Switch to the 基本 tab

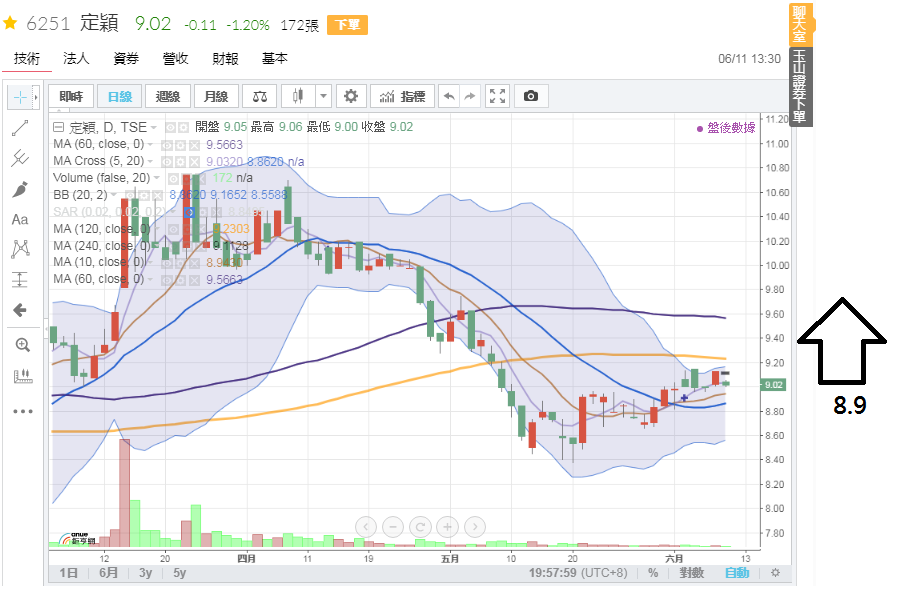[274, 59]
